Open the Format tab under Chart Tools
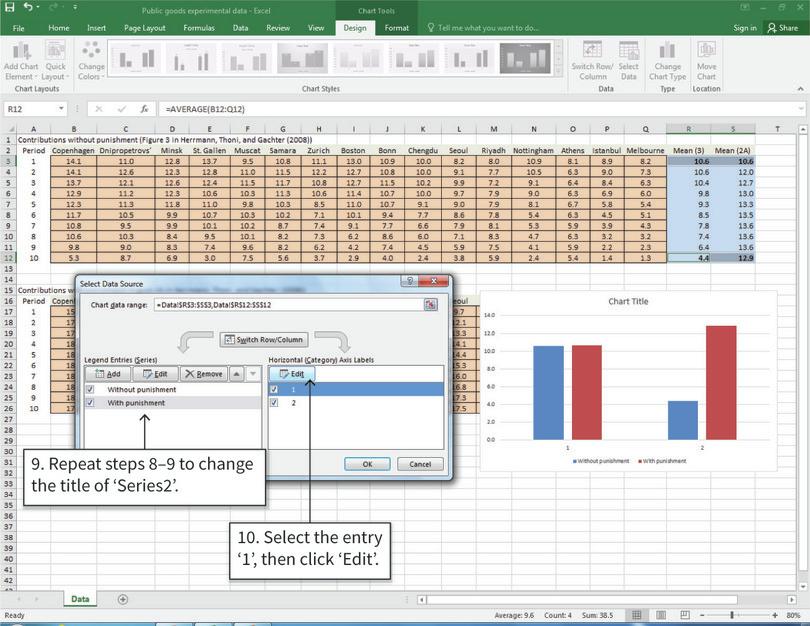Screen dimensions: 810x626 (x=397, y=28)
